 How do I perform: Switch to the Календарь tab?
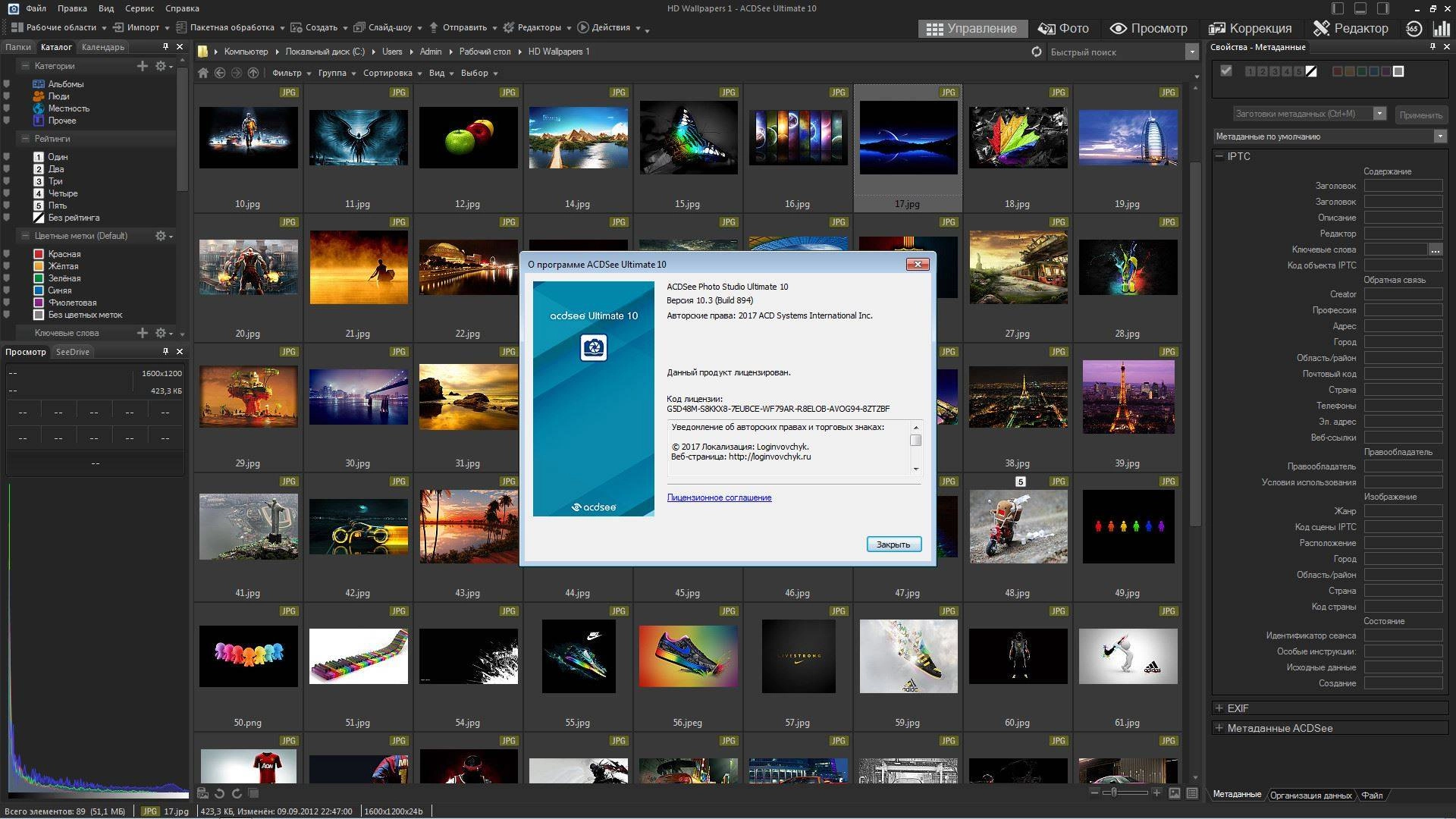pos(102,47)
